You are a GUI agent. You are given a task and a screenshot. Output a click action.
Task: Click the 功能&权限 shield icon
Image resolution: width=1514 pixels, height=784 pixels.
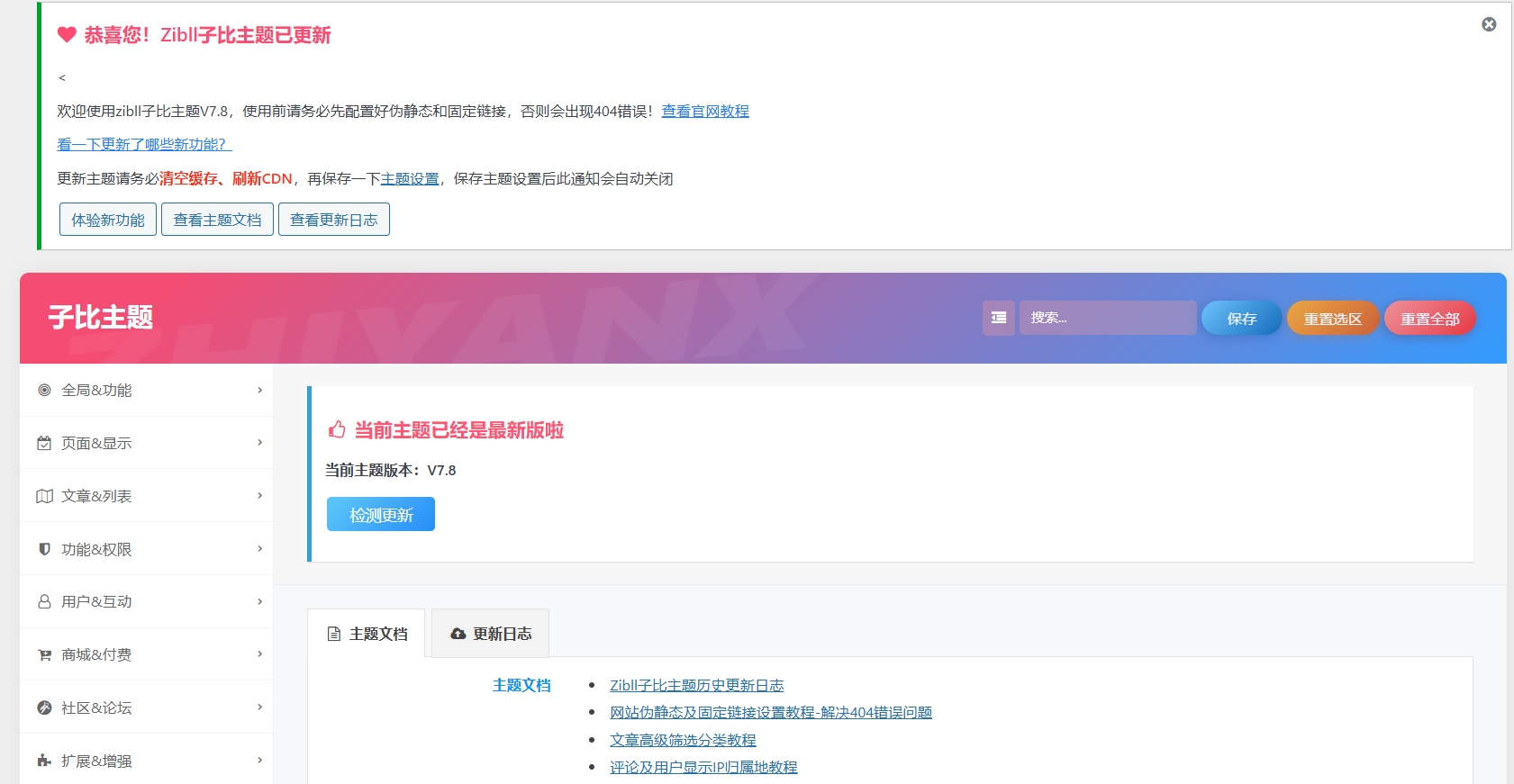[44, 549]
